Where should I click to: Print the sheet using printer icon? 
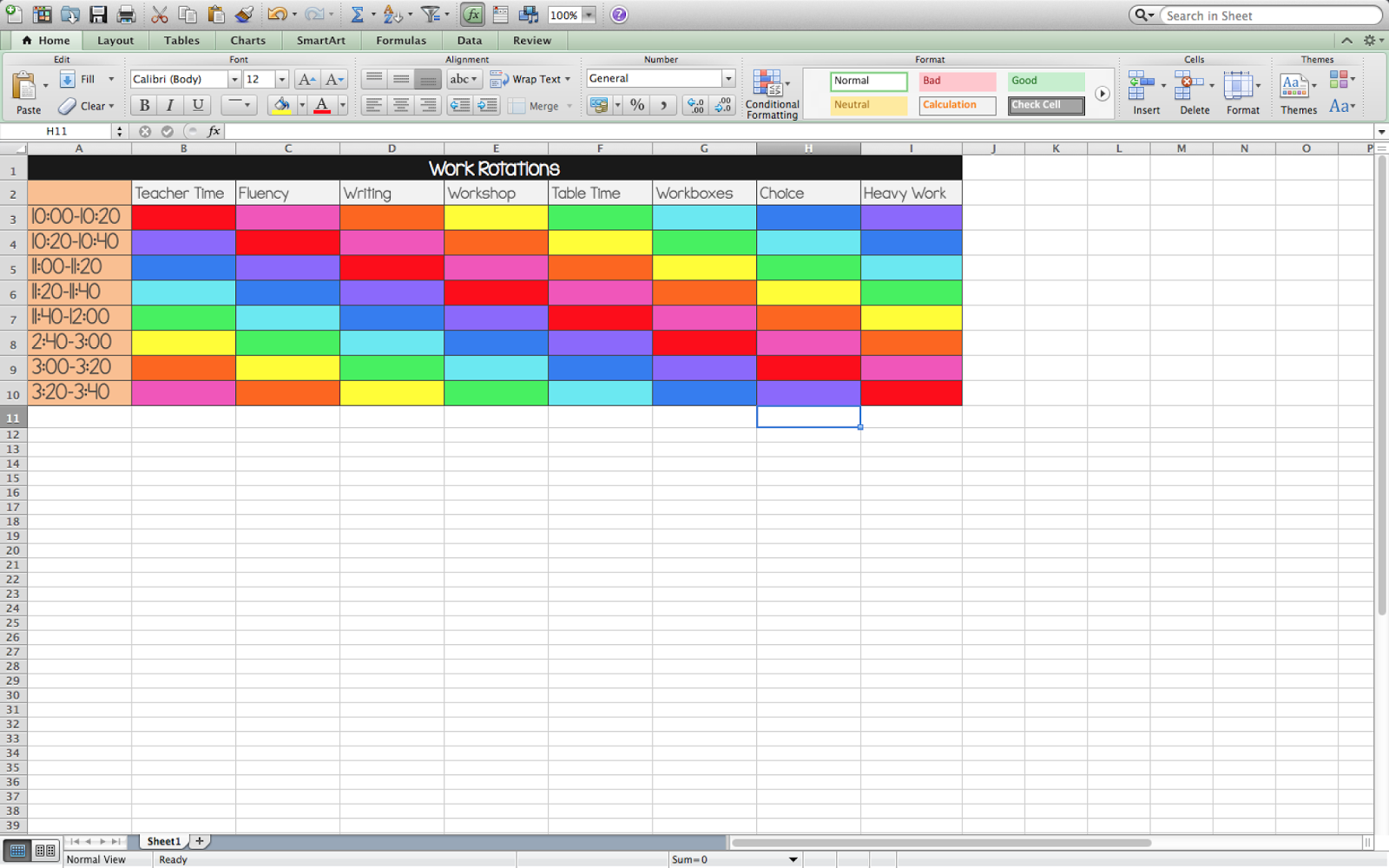[x=126, y=15]
